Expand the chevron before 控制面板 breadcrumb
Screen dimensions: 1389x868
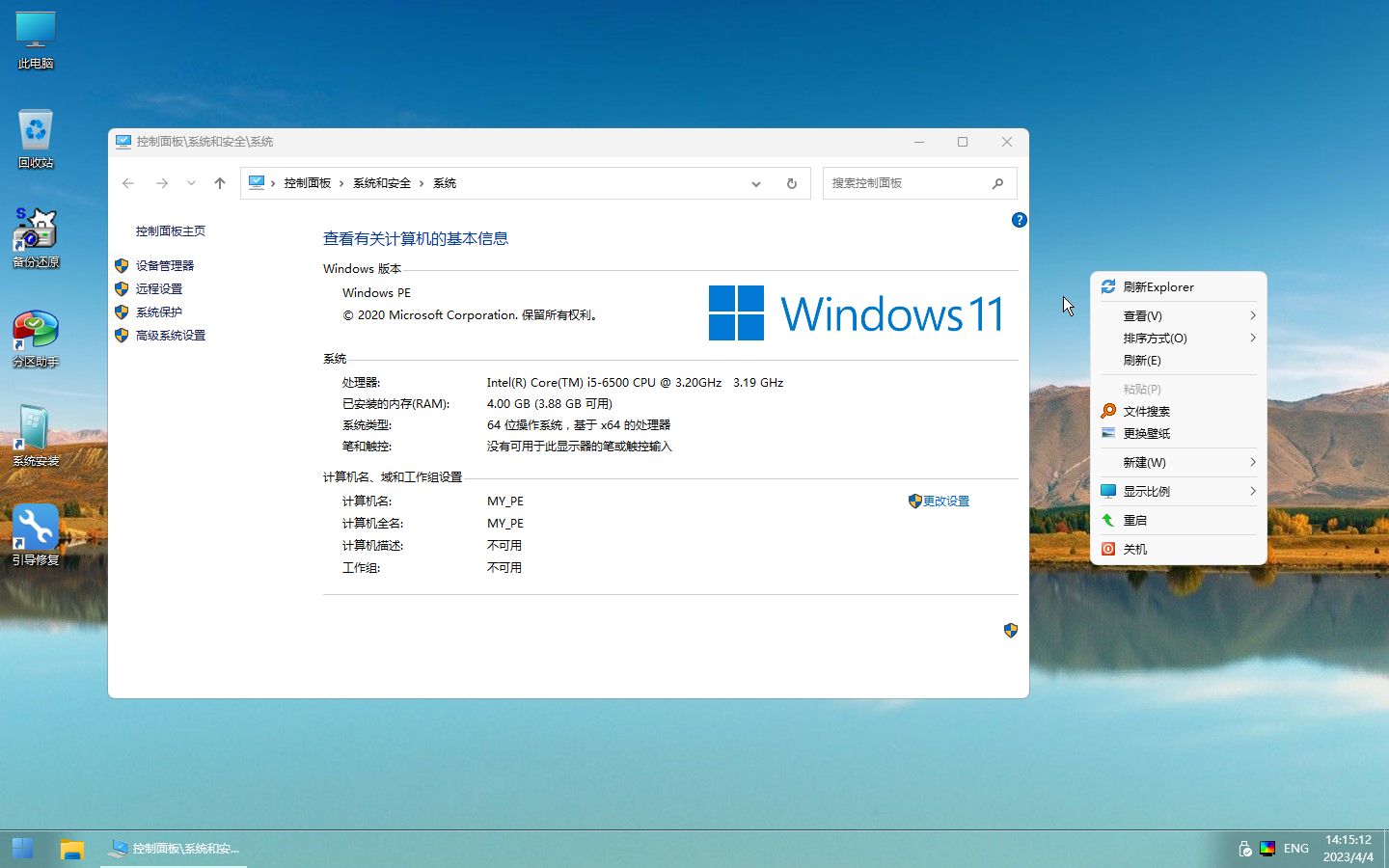coord(273,183)
